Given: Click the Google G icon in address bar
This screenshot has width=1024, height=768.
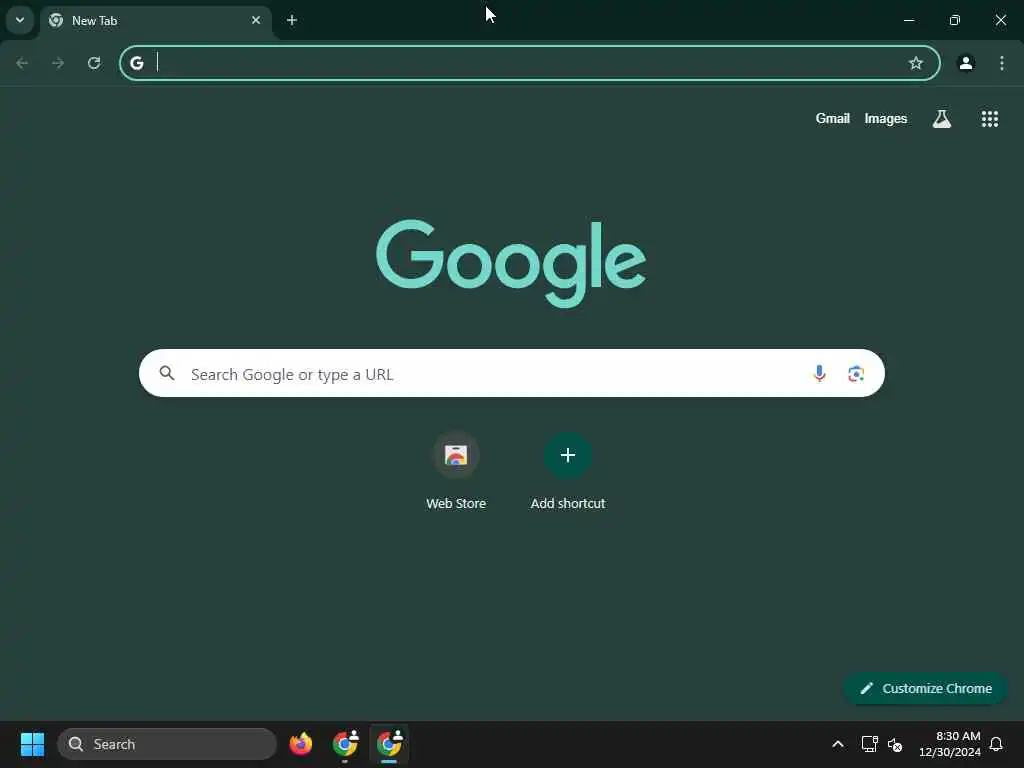Looking at the screenshot, I should 136,63.
